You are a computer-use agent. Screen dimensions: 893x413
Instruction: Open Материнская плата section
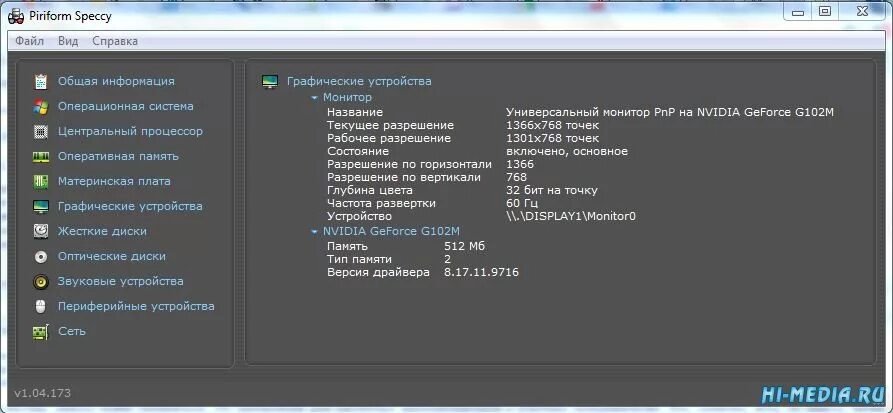(114, 182)
